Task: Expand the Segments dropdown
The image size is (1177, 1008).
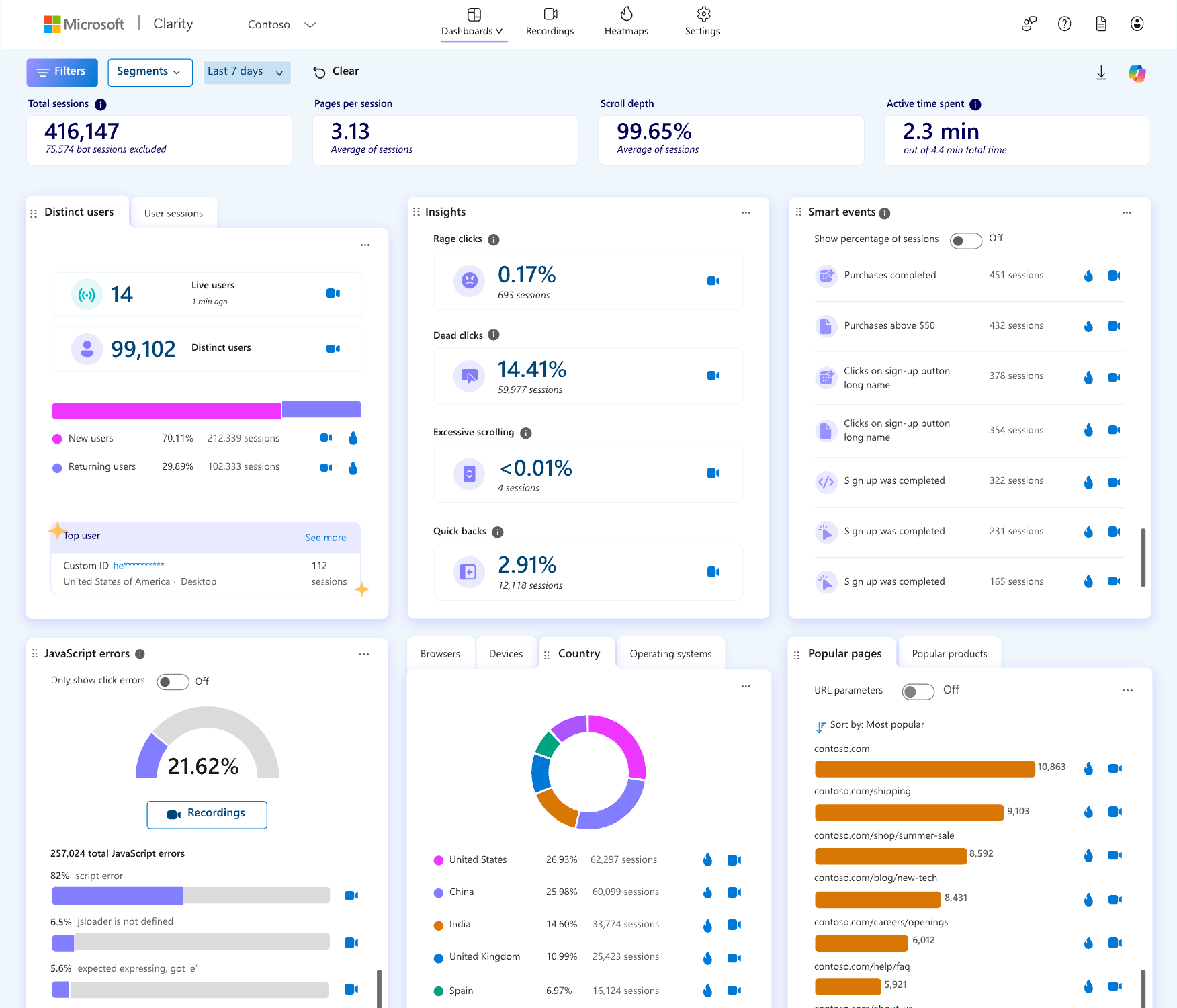Action: click(150, 72)
